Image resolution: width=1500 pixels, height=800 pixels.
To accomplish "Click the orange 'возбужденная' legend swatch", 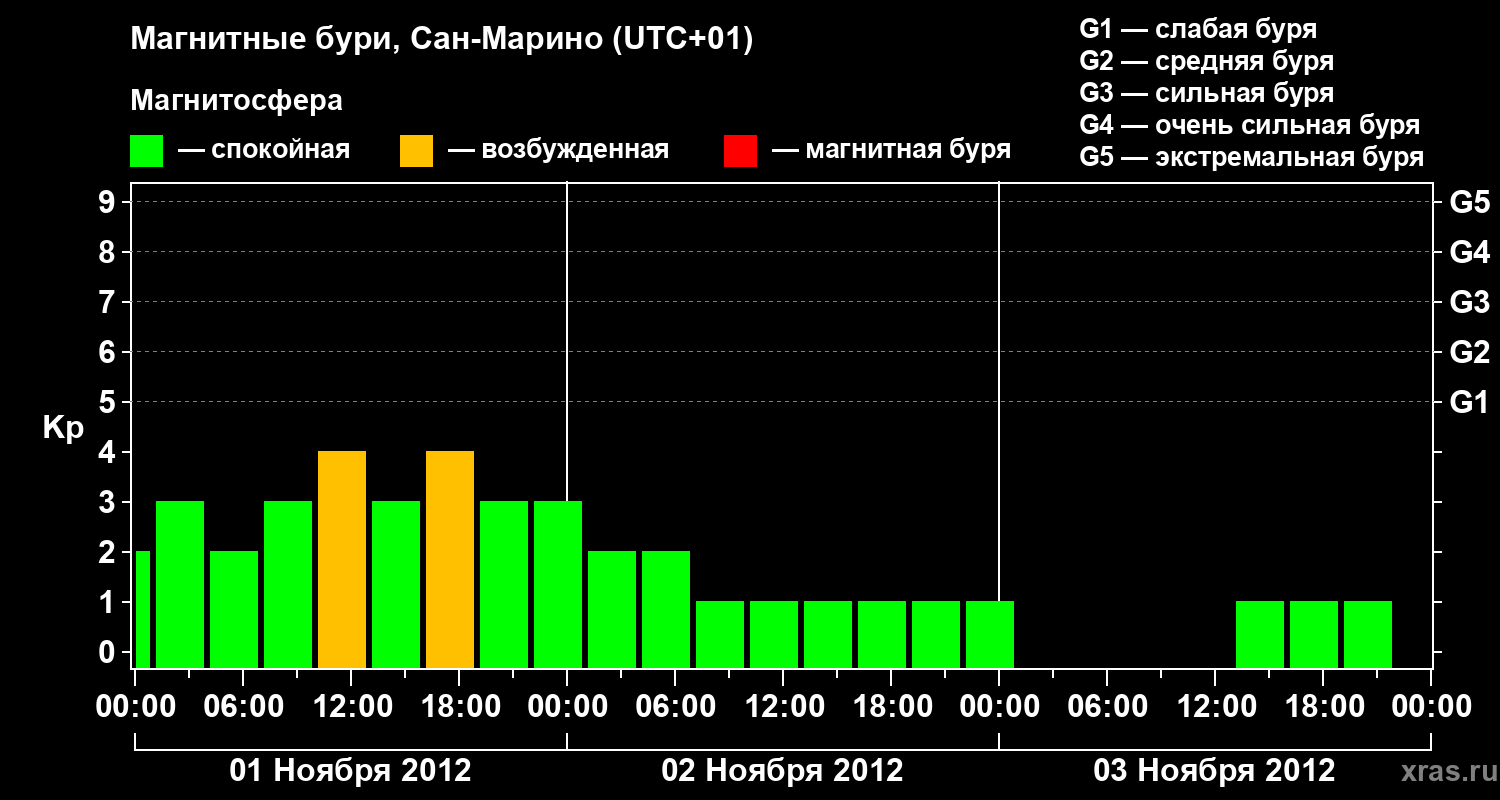I will point(417,151).
